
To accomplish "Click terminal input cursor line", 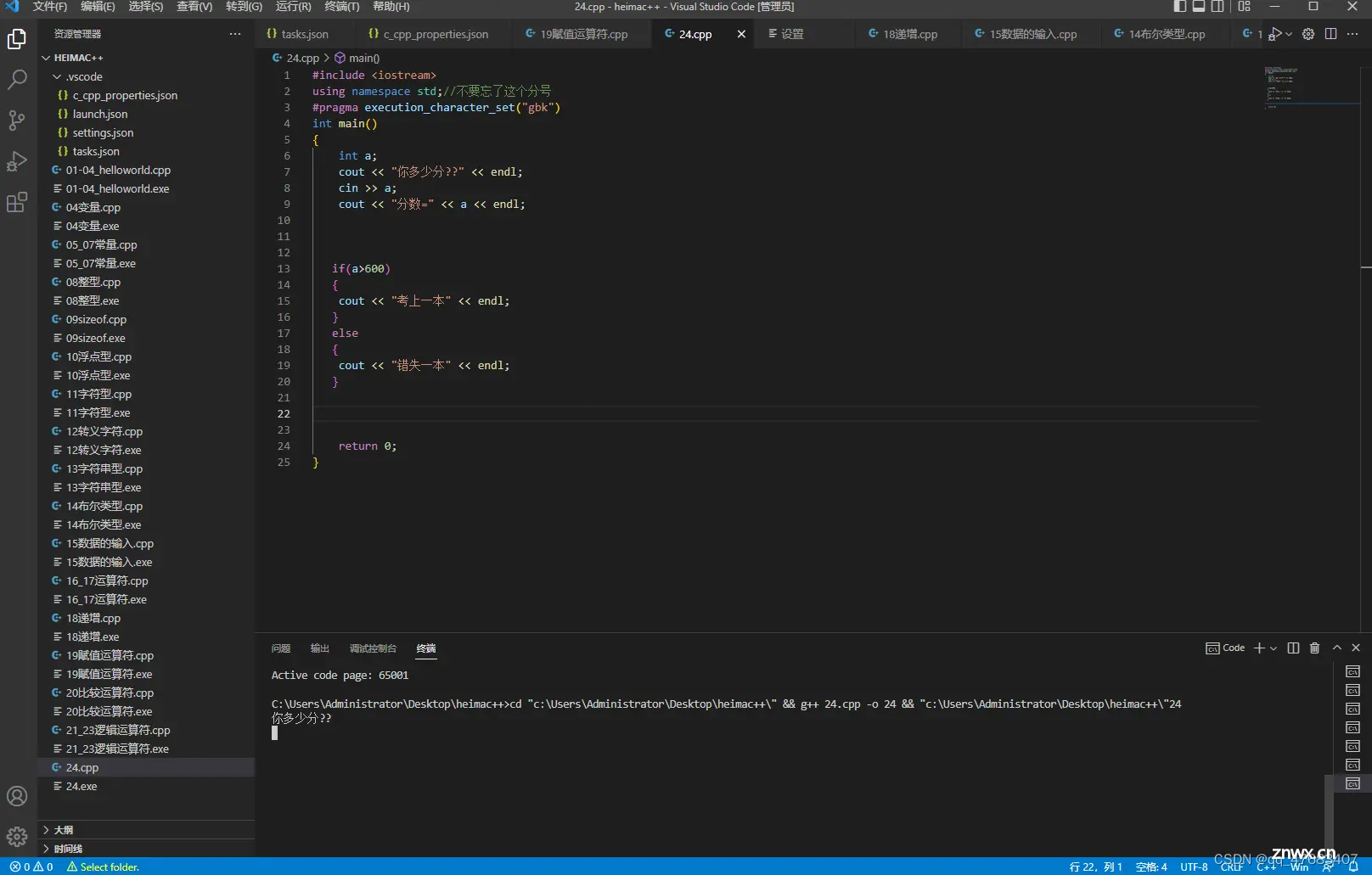I will tap(274, 733).
